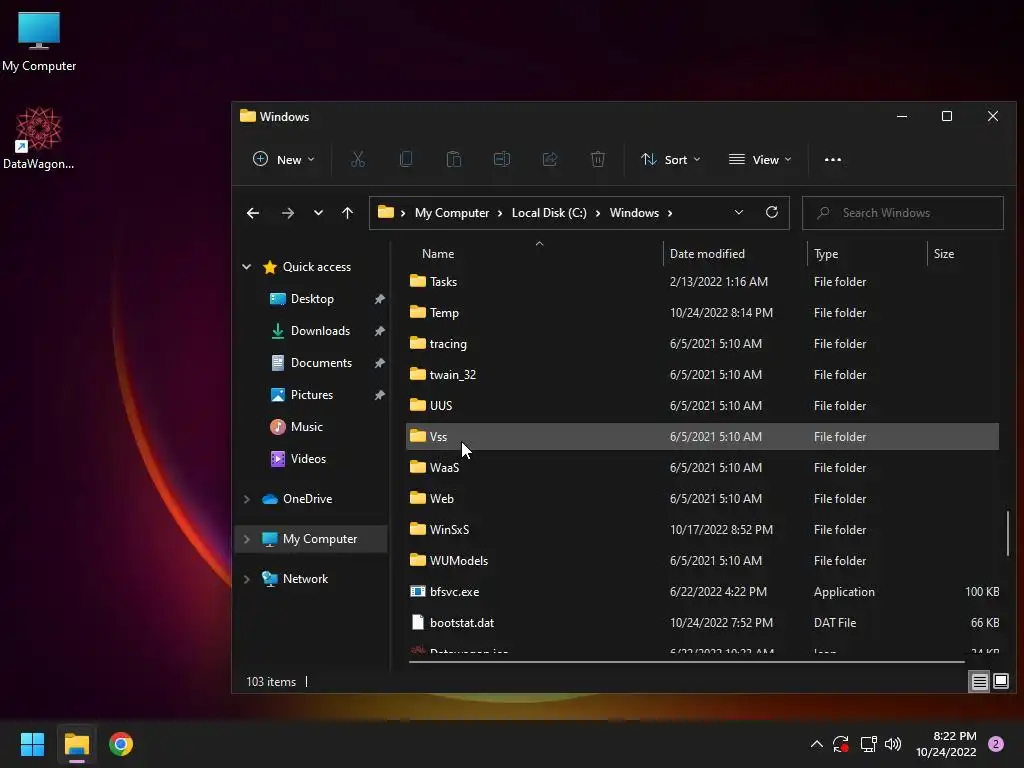Select the Temp folder
The image size is (1024, 768).
pos(702,313)
